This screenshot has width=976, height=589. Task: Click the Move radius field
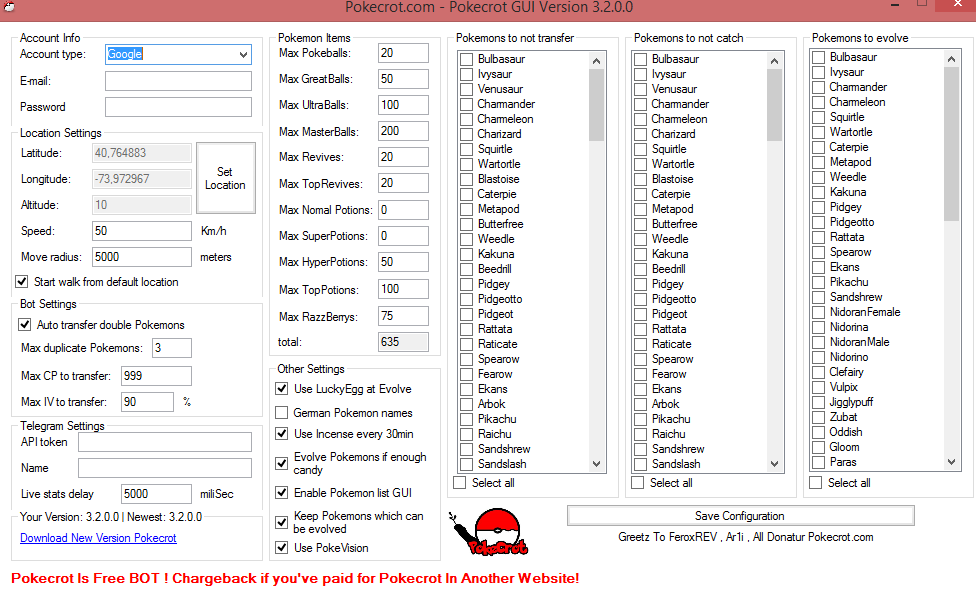[142, 257]
